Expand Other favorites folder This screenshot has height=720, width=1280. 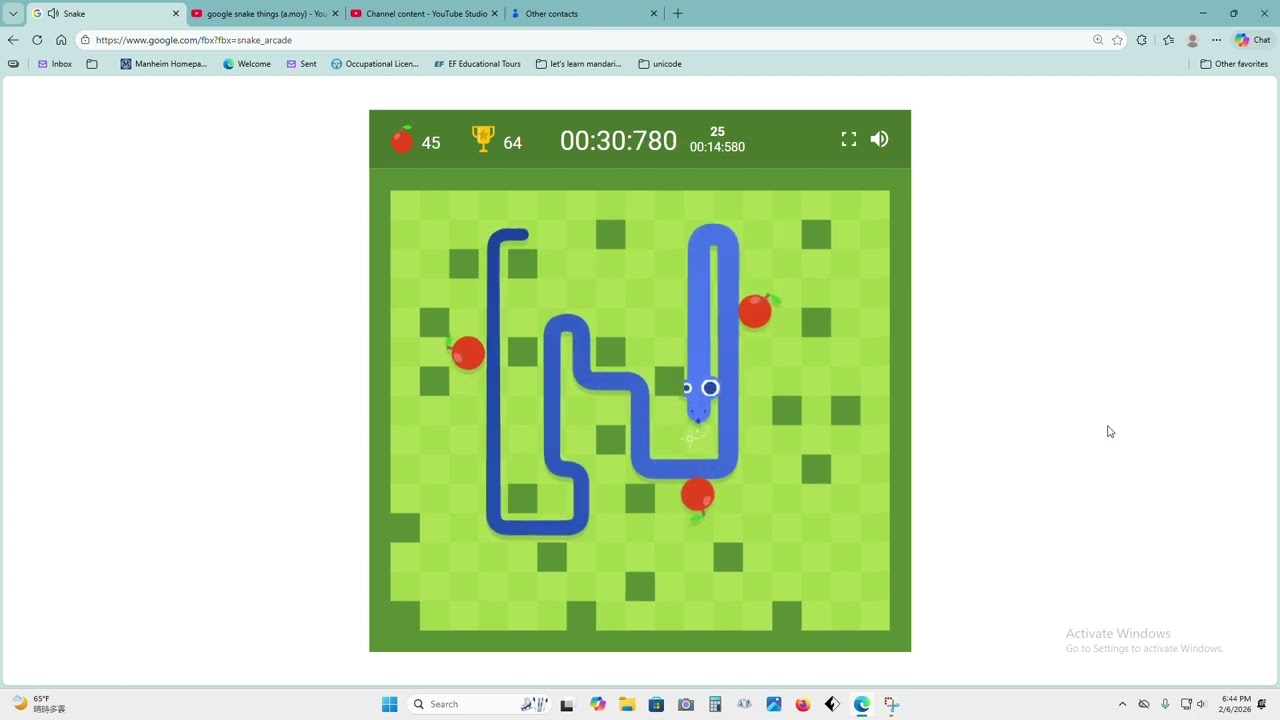click(1234, 64)
